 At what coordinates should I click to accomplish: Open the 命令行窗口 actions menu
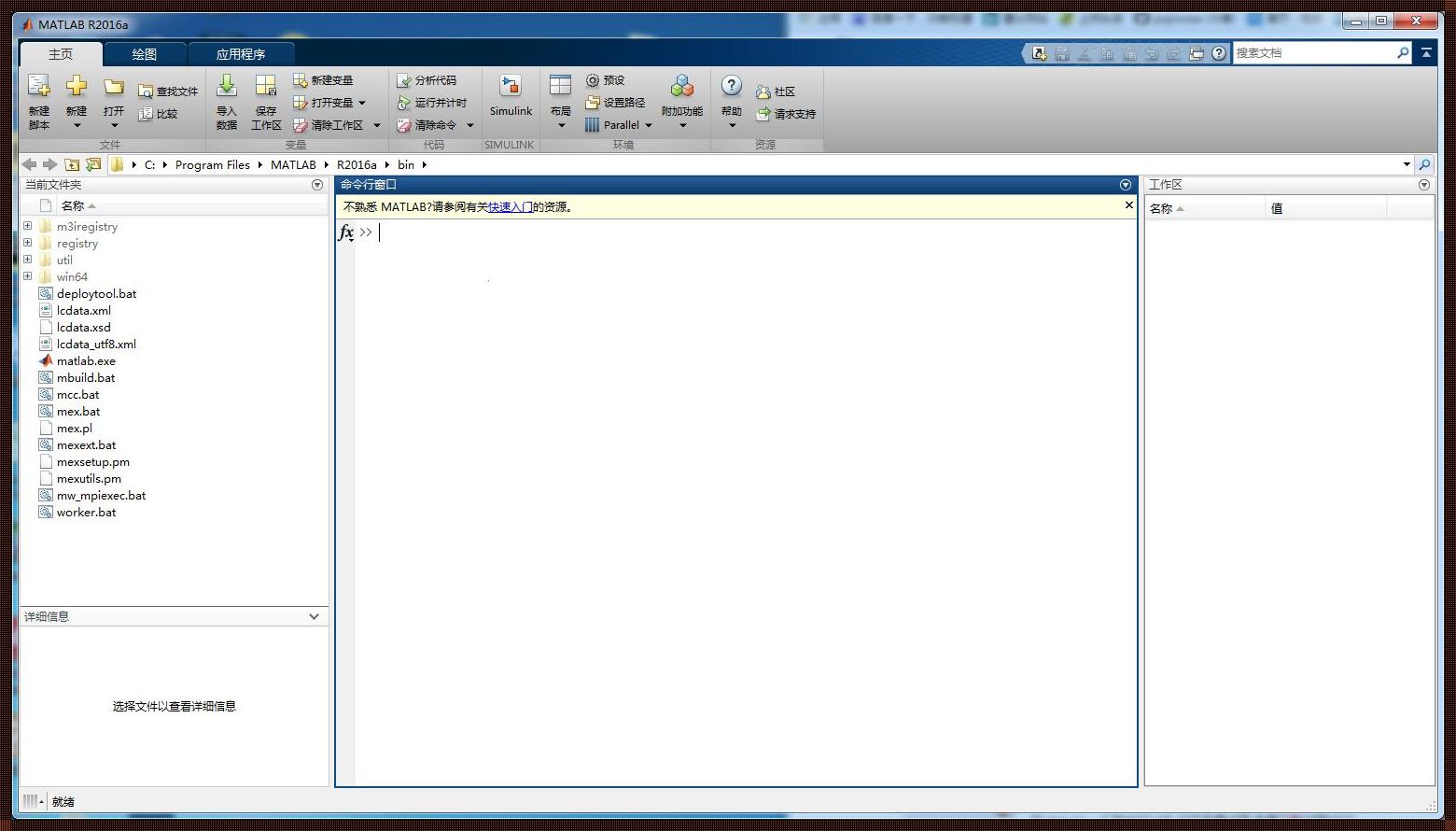pos(1125,185)
